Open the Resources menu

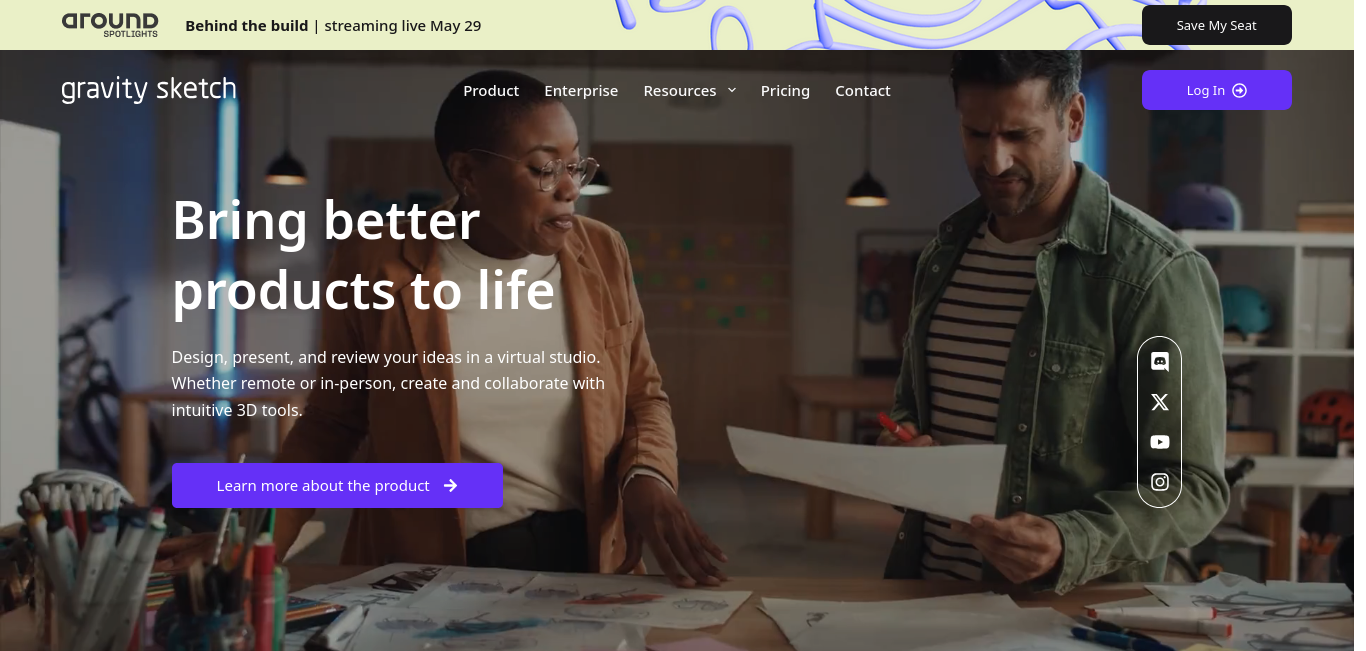(680, 90)
